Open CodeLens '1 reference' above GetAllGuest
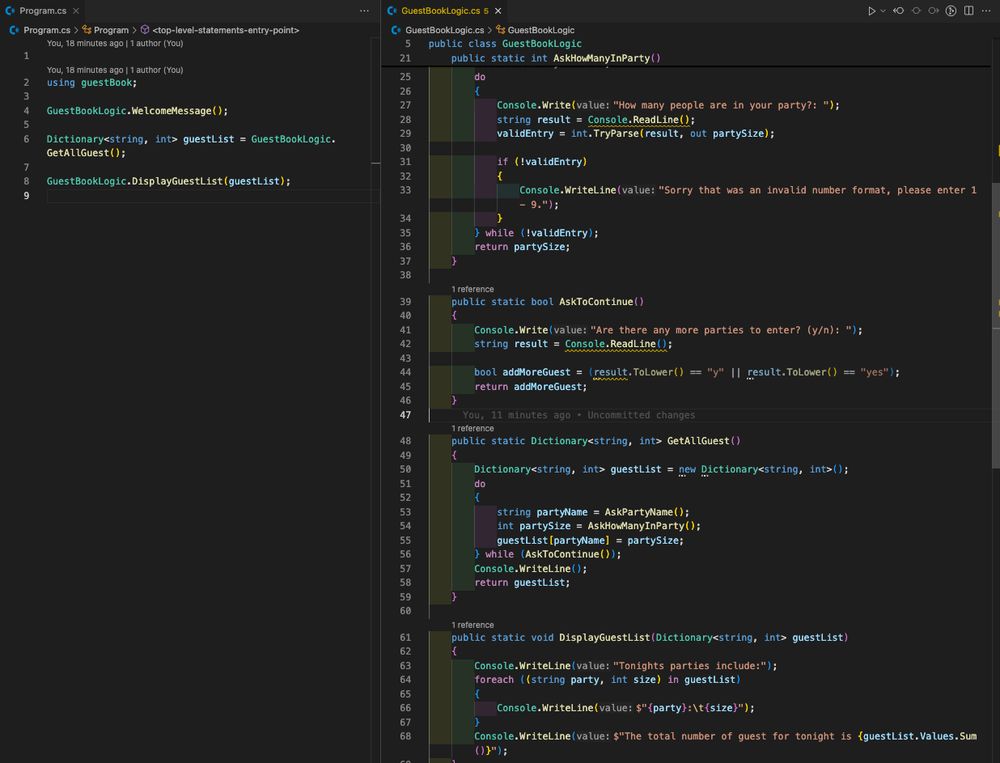Image resolution: width=1000 pixels, height=763 pixels. 473,428
